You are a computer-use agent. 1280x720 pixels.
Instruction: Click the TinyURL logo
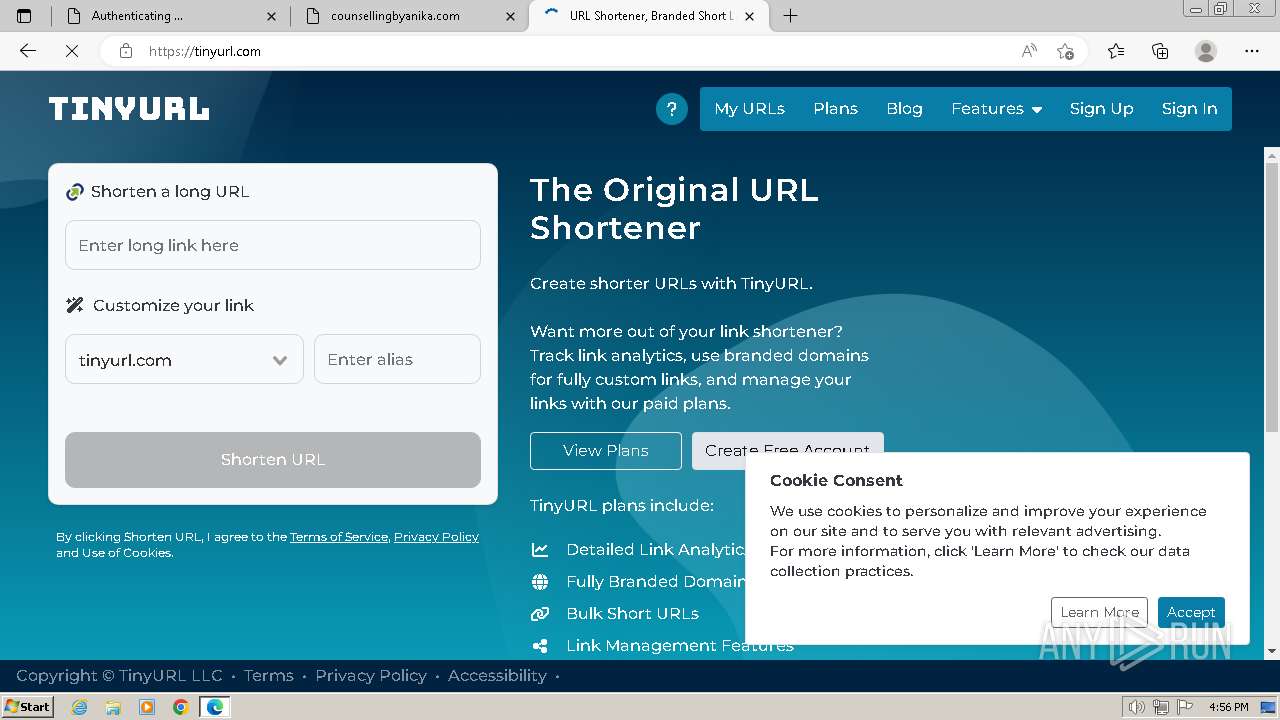[x=129, y=109]
